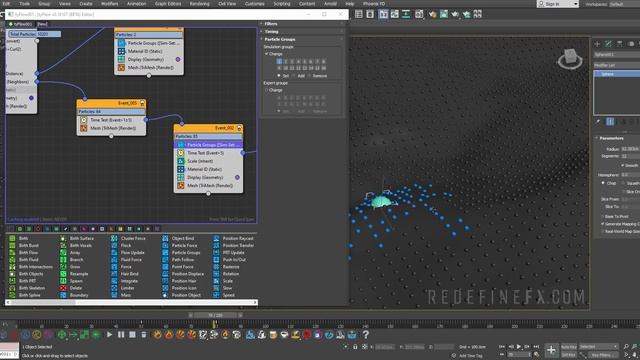640x360 pixels.
Task: Enable Export groups Change checkbox
Action: coord(267,90)
